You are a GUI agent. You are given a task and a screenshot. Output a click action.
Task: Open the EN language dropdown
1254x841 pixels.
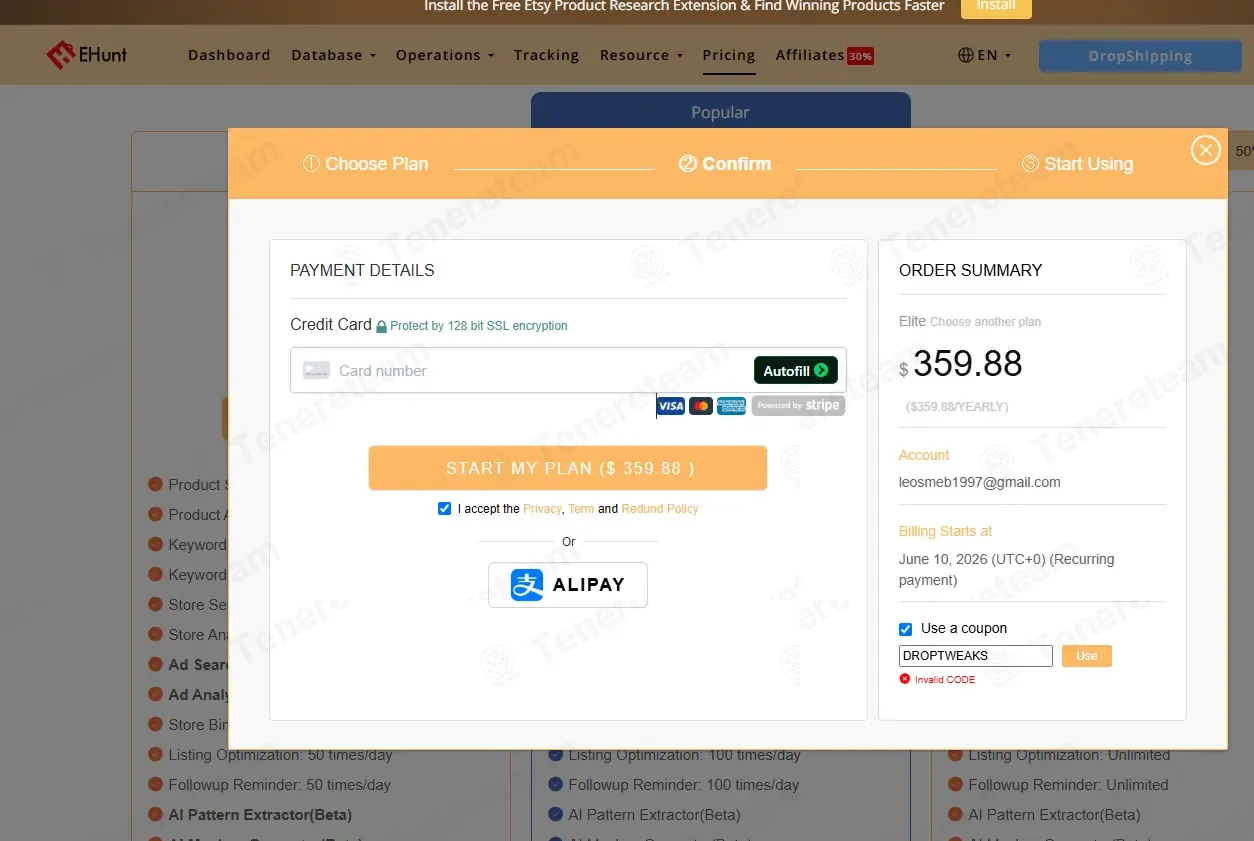tap(985, 55)
